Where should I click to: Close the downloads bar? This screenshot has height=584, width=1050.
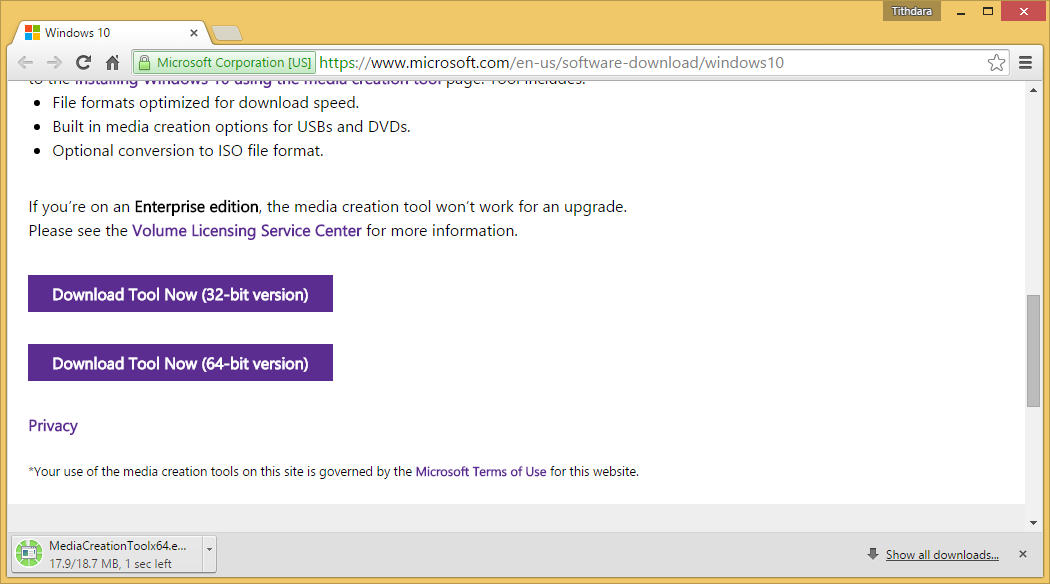[x=1023, y=554]
